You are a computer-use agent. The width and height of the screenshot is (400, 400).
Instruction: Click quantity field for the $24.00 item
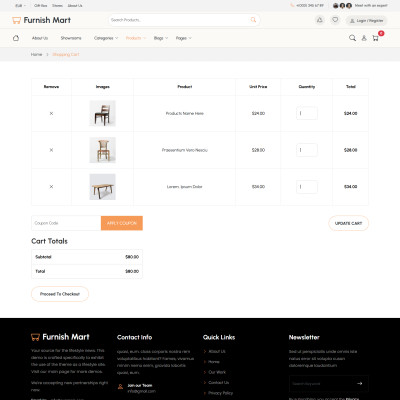coord(307,113)
